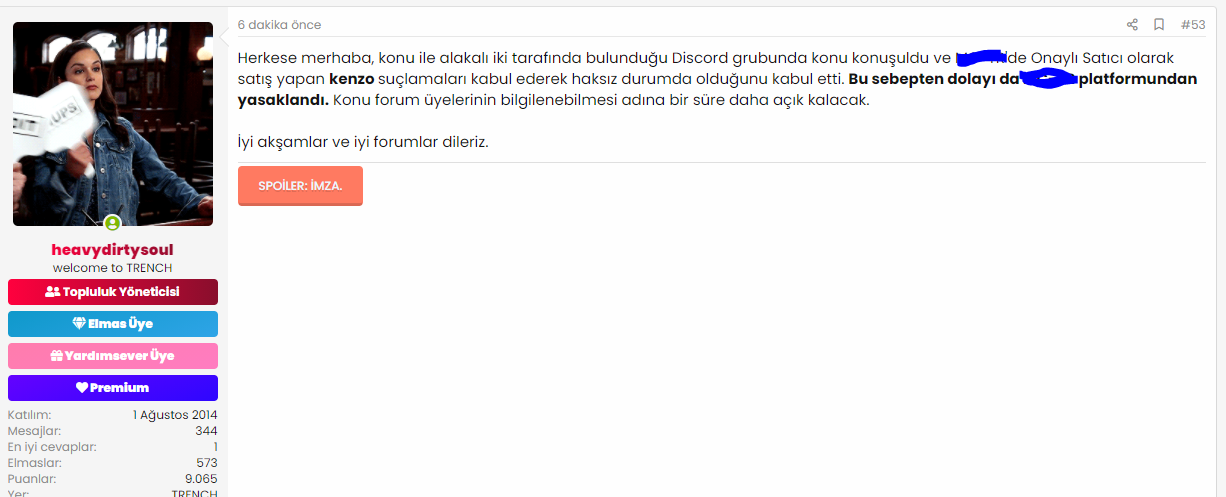Click the green online status indicator on avatar

tap(112, 223)
